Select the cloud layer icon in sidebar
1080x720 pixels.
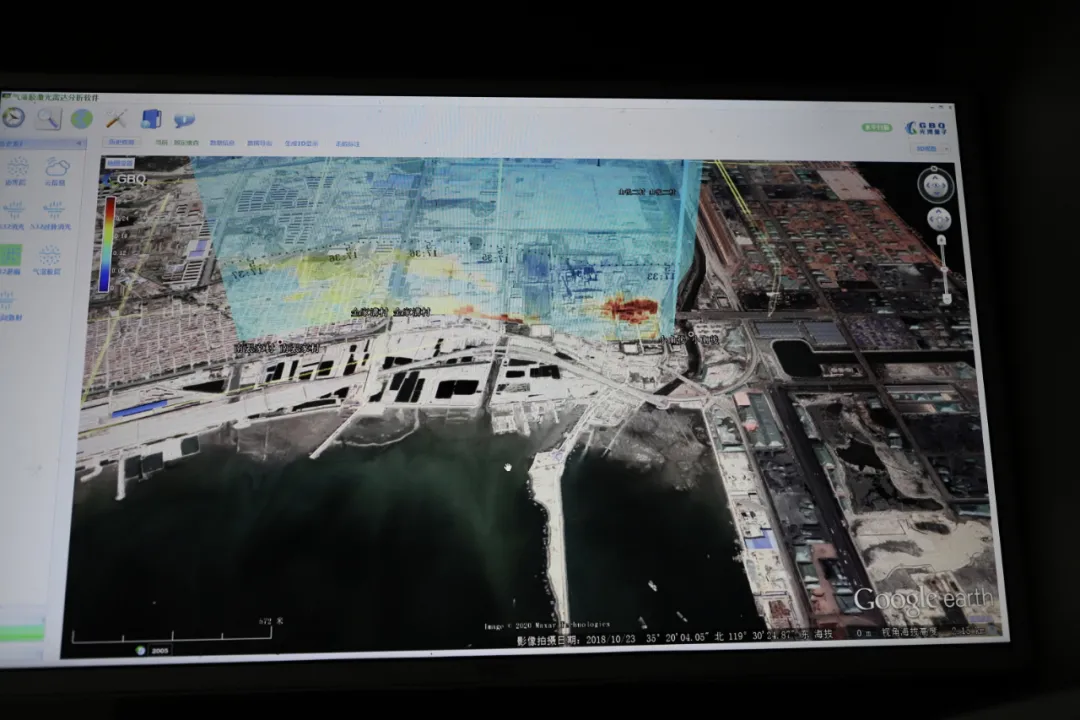[x=56, y=167]
